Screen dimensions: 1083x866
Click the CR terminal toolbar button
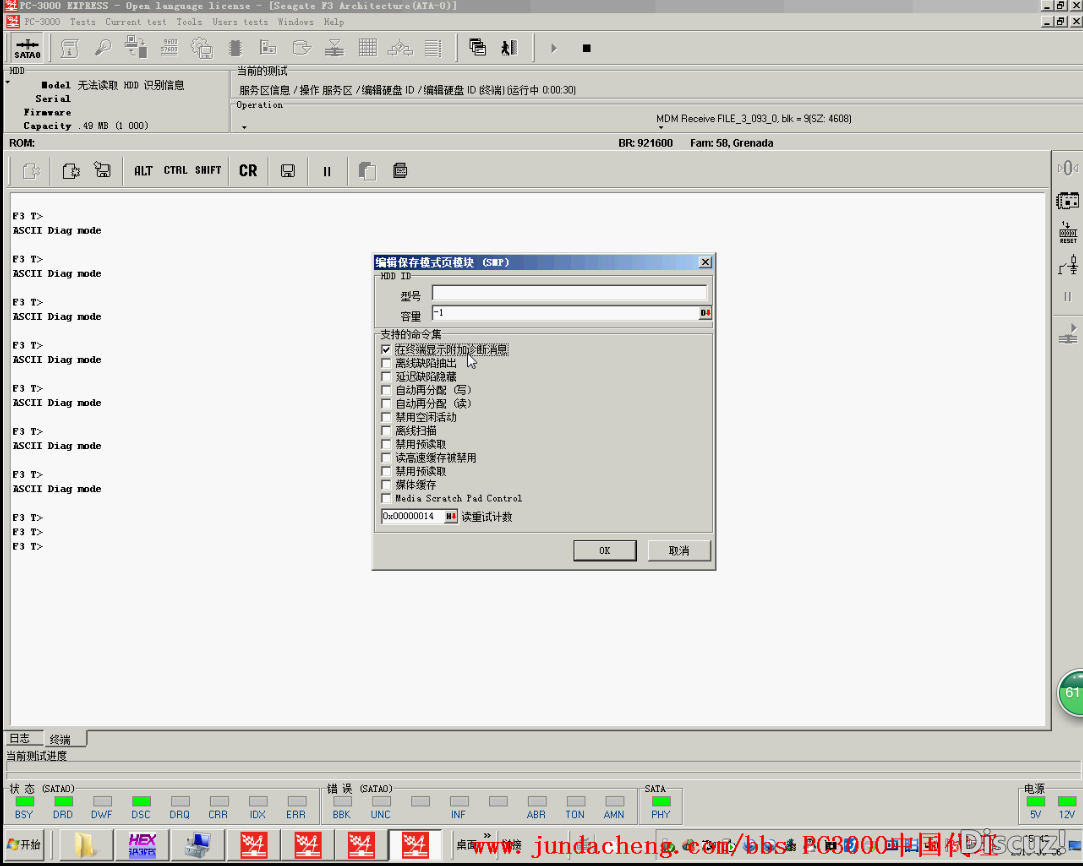(x=248, y=171)
